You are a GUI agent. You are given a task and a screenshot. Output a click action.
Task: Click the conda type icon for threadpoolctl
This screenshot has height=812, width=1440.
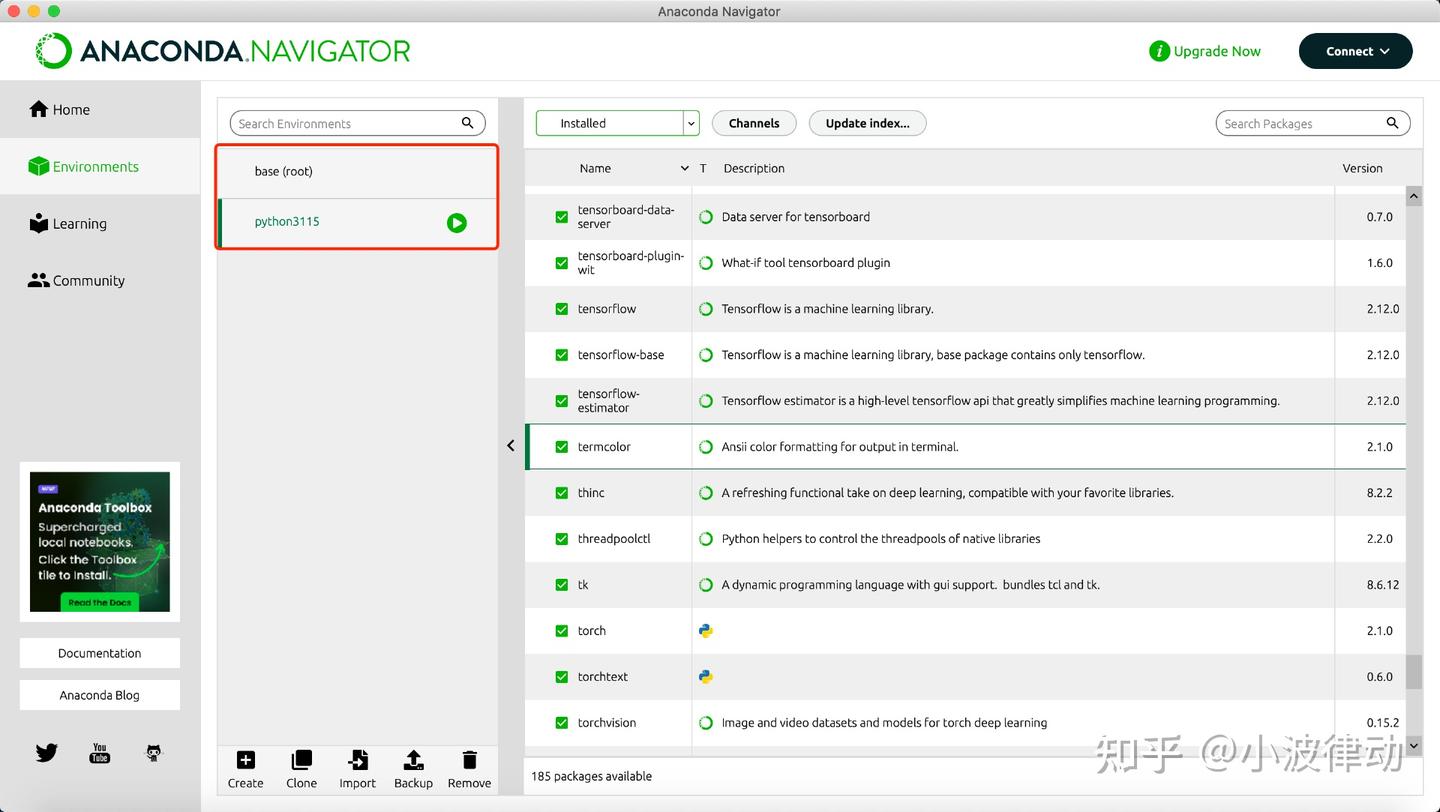pyautogui.click(x=706, y=539)
